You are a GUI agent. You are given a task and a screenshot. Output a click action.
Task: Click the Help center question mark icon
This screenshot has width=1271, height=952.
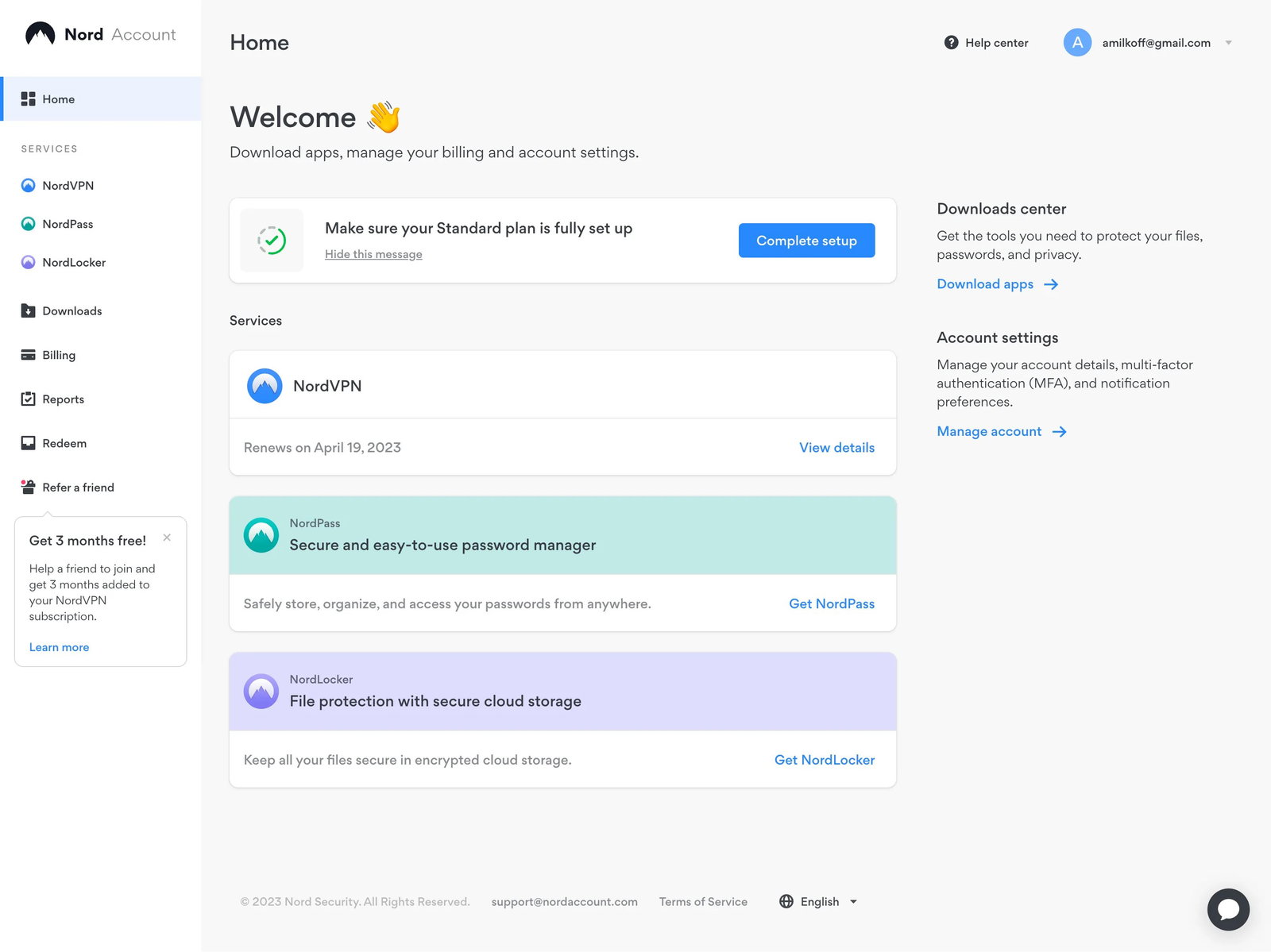pyautogui.click(x=951, y=43)
